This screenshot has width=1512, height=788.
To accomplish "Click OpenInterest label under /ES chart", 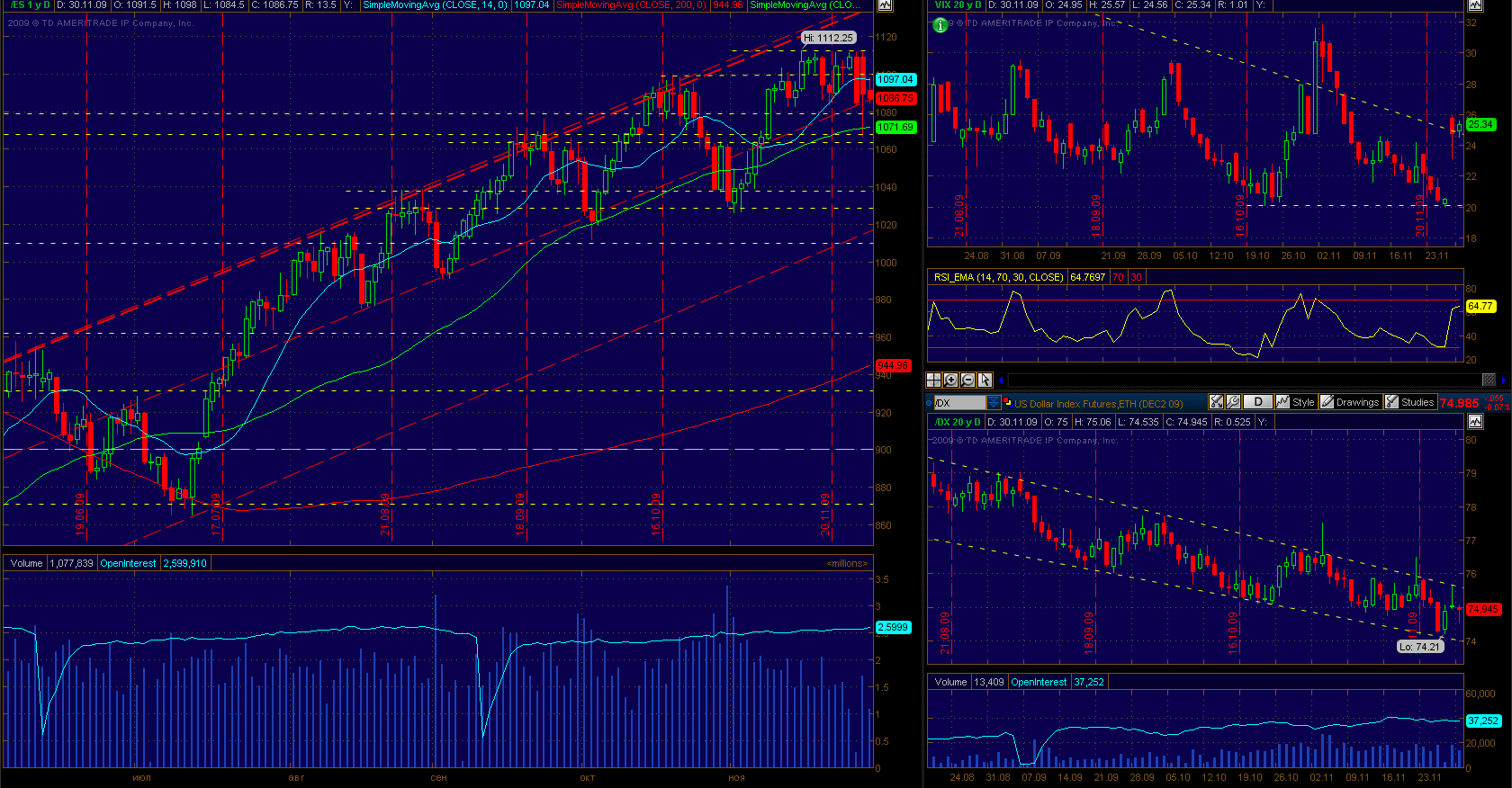I will [x=128, y=563].
